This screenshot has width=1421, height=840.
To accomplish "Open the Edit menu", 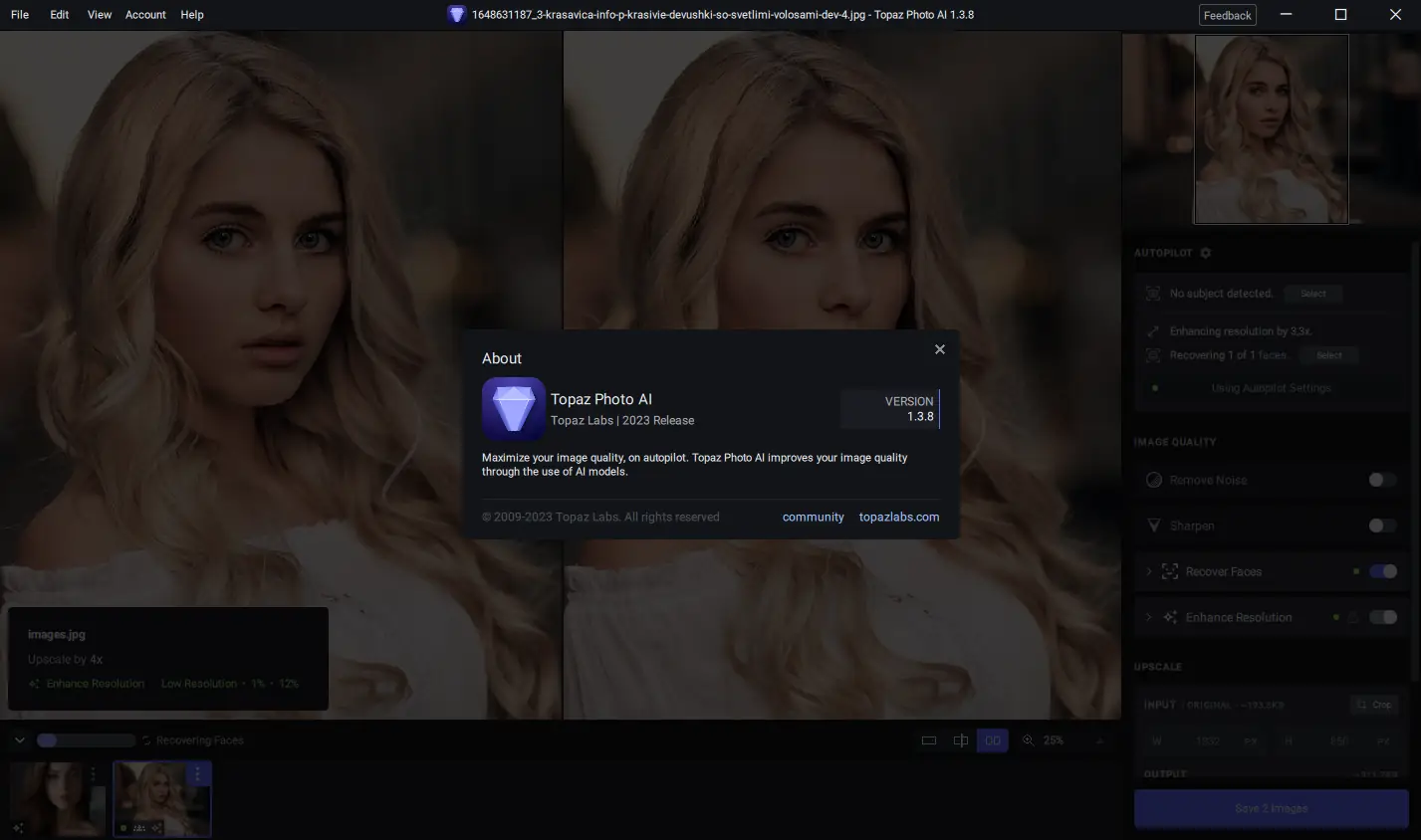I will click(60, 15).
